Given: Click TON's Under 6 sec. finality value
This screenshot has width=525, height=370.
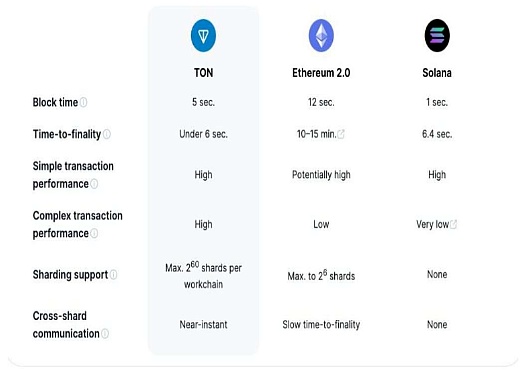Looking at the screenshot, I should [203, 134].
